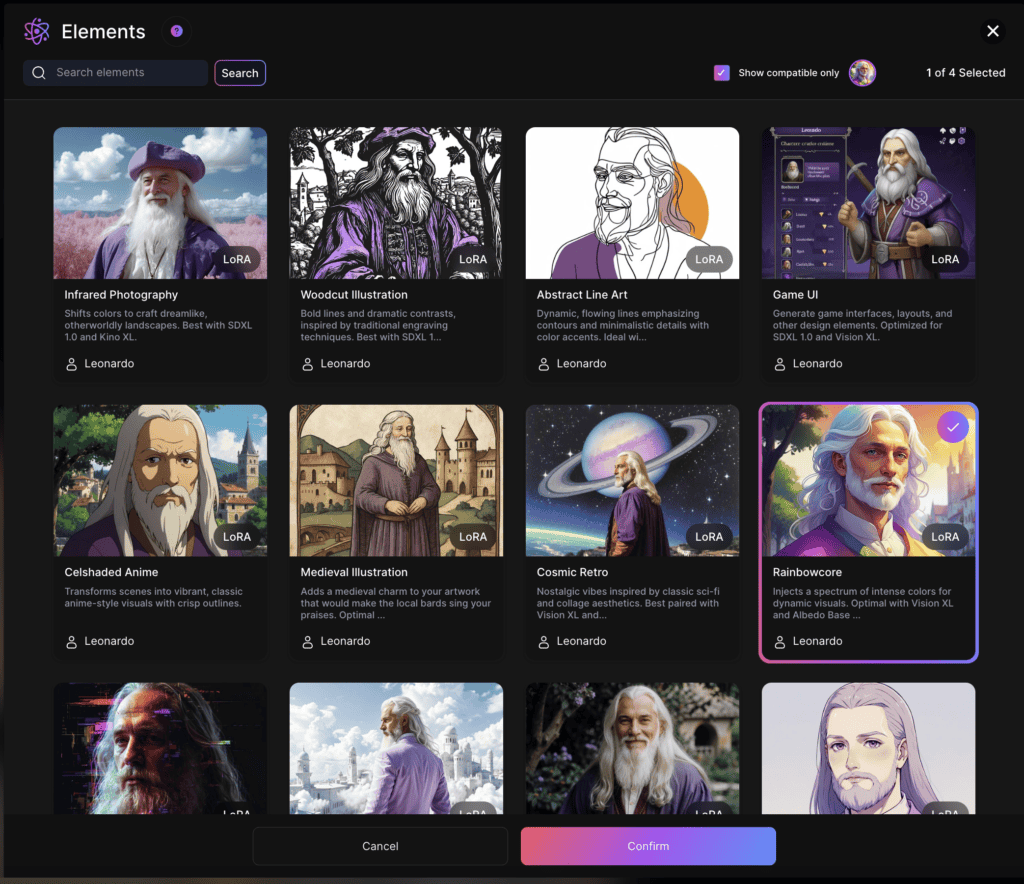Select the glitch-style wizard thumbnail in bottom row
The width and height of the screenshot is (1024, 884).
tap(160, 748)
